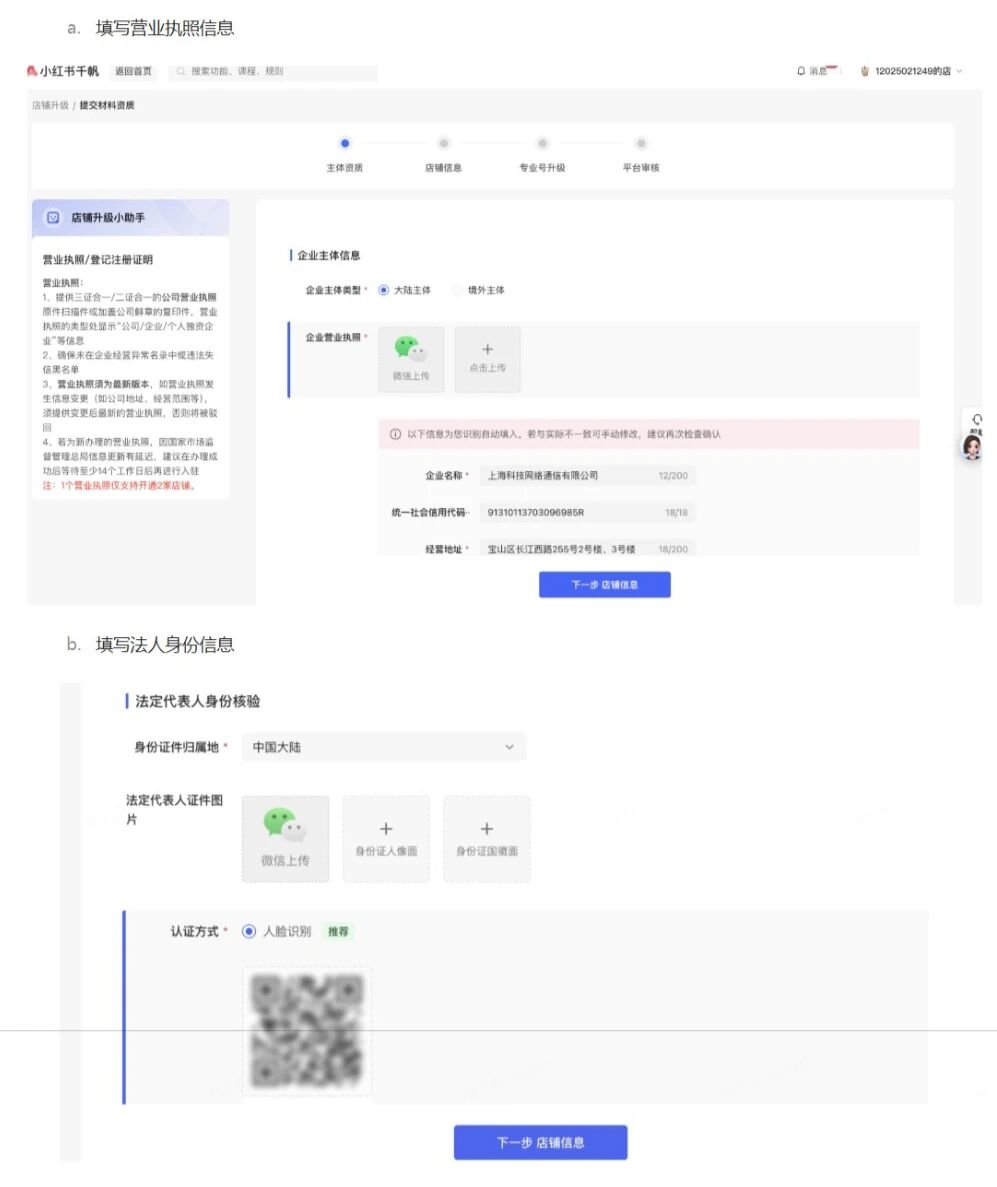The width and height of the screenshot is (997, 1187).
Task: Click the 主体资质 progress step dot
Action: pos(345,143)
